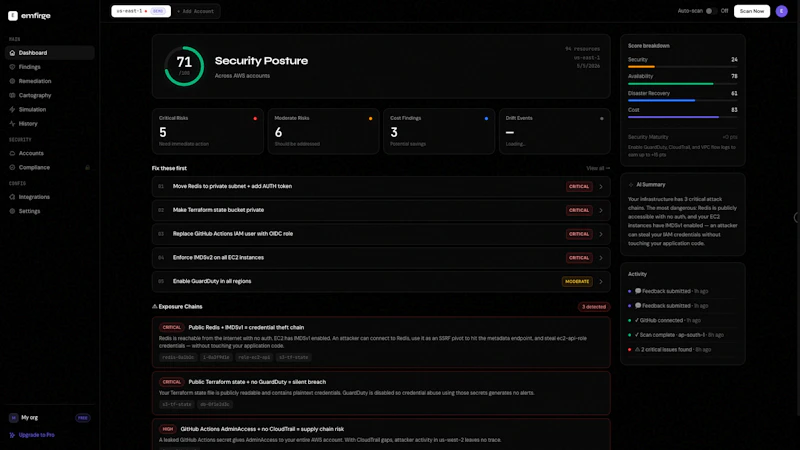Toggle the Auto-scan switch
The image size is (800, 450).
click(x=711, y=11)
